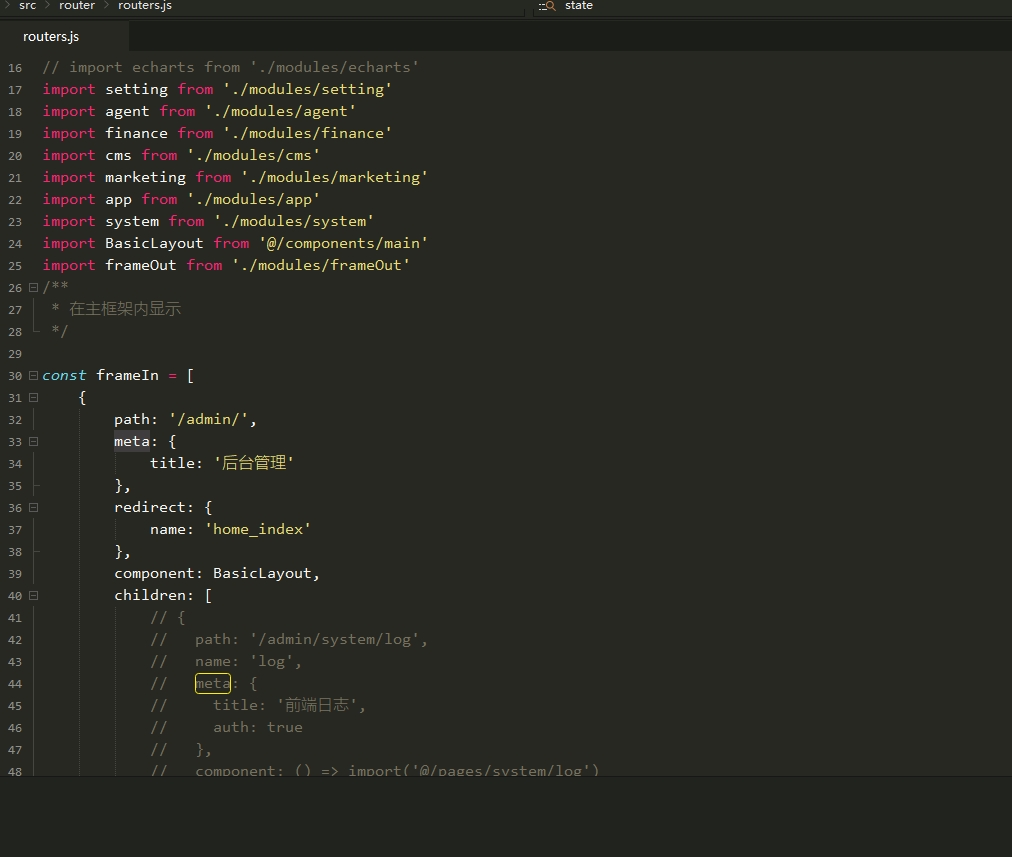Click line number 24 in the gutter
This screenshot has height=857, width=1012.
(x=15, y=244)
